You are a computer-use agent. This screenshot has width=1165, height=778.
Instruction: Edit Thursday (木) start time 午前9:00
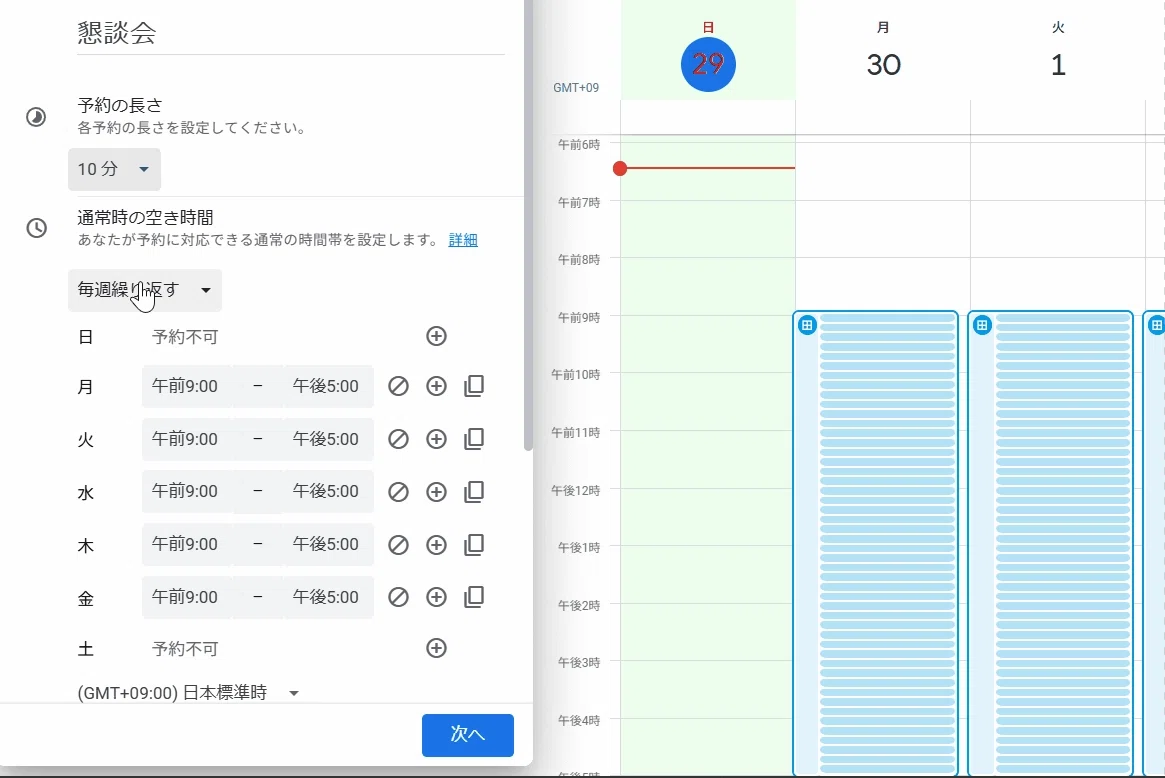pos(186,544)
